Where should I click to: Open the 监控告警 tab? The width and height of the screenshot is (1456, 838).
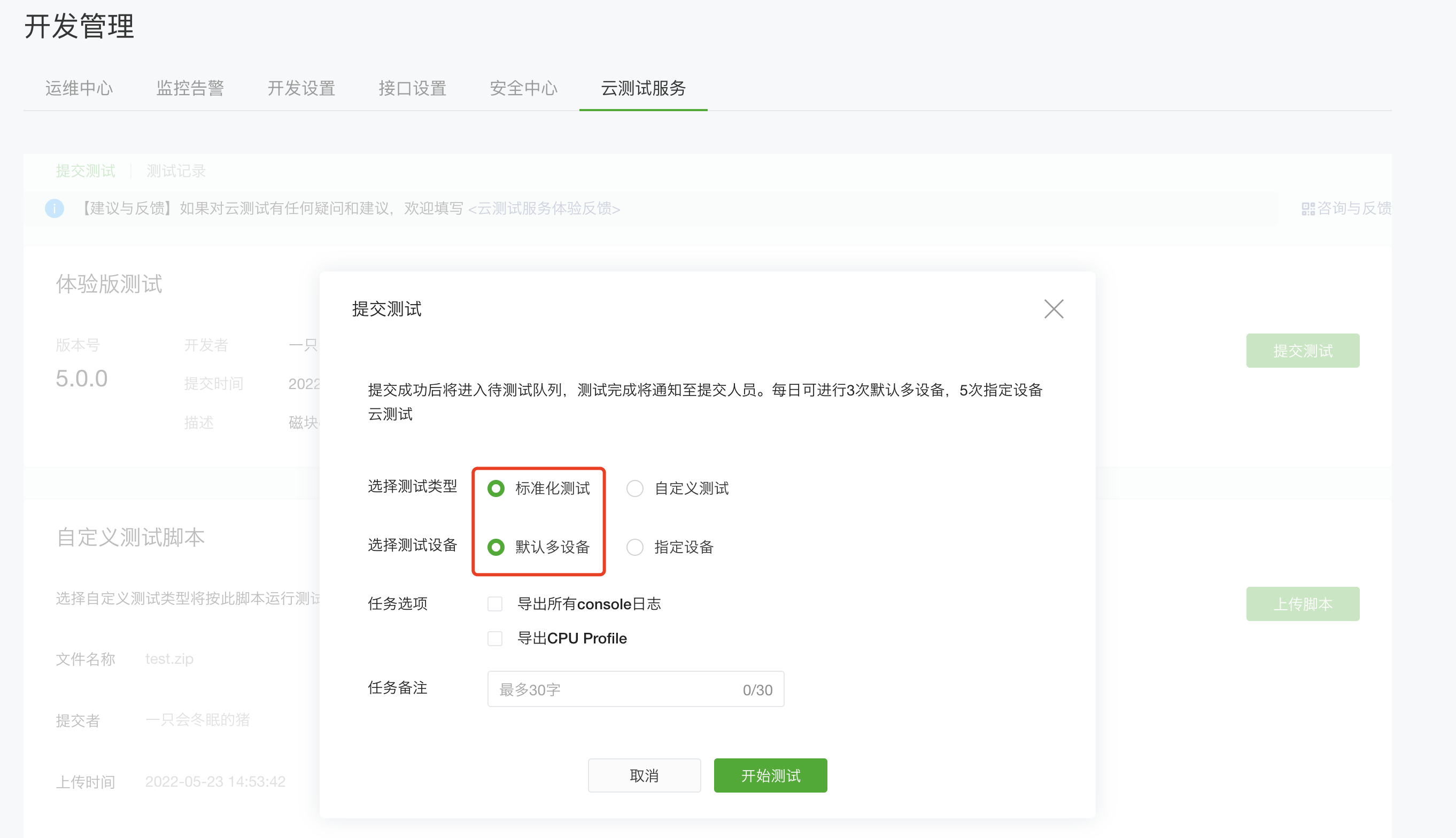pyautogui.click(x=190, y=88)
